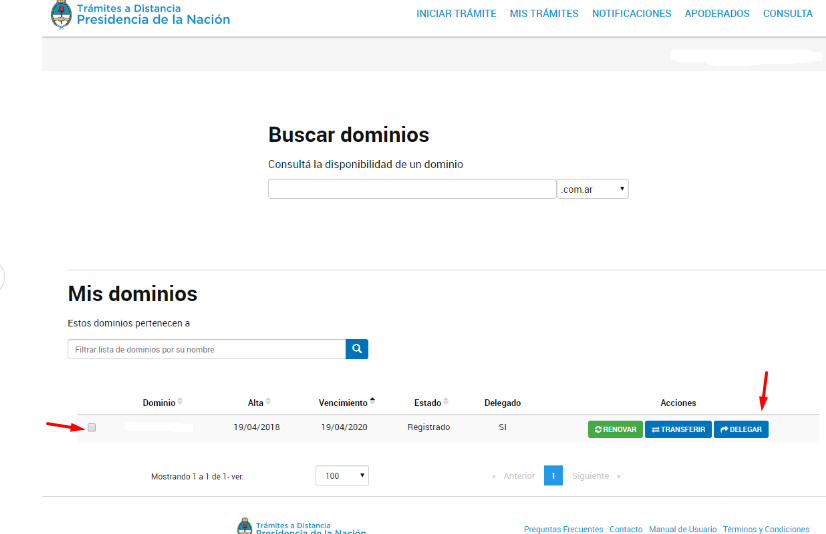Open the Manual de Usuario link
The image size is (826, 534).
click(x=682, y=529)
